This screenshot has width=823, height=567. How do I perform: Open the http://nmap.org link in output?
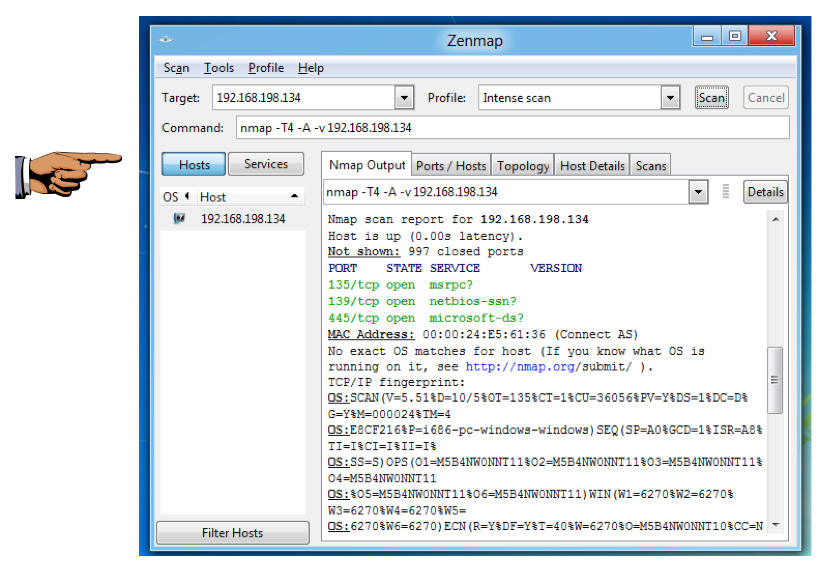point(520,366)
